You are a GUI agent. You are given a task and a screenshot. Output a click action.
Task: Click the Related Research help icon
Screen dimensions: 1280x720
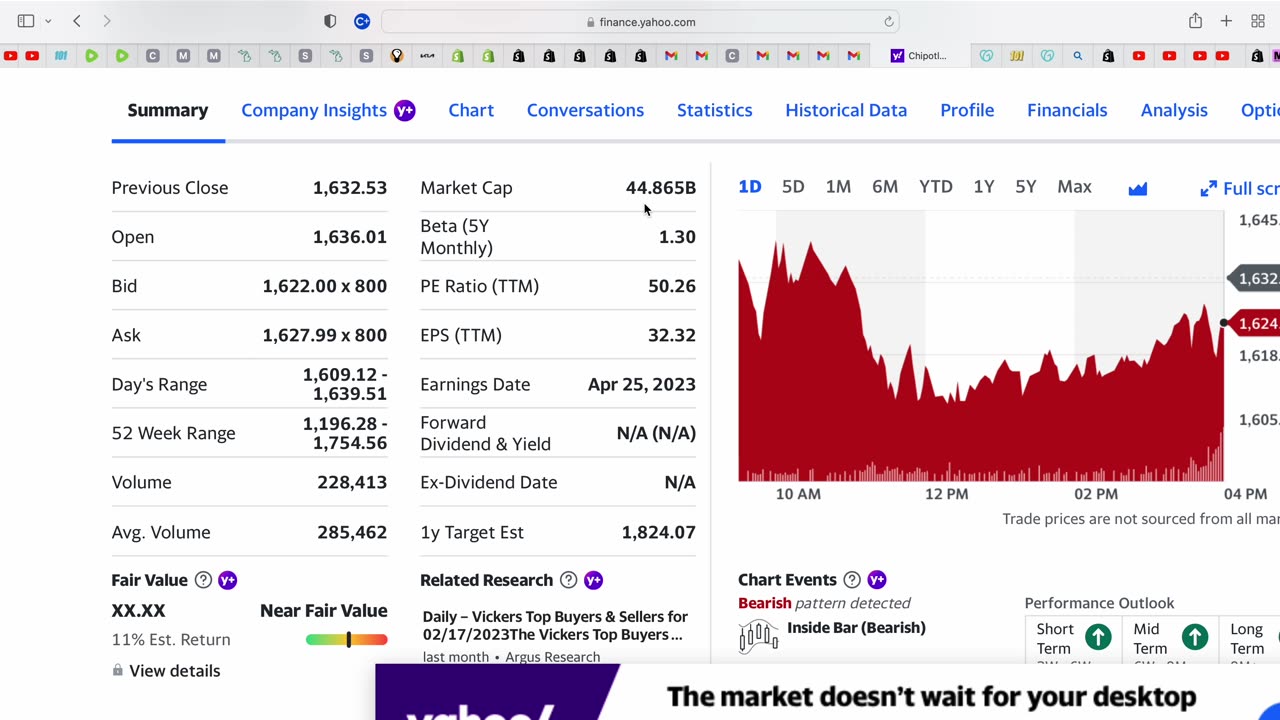[x=568, y=580]
